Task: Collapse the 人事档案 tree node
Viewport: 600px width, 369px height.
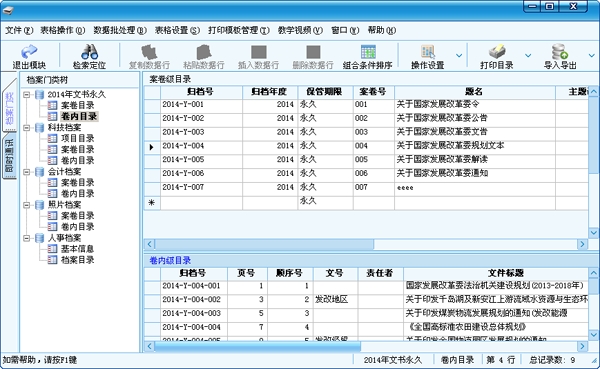Action: (26, 238)
